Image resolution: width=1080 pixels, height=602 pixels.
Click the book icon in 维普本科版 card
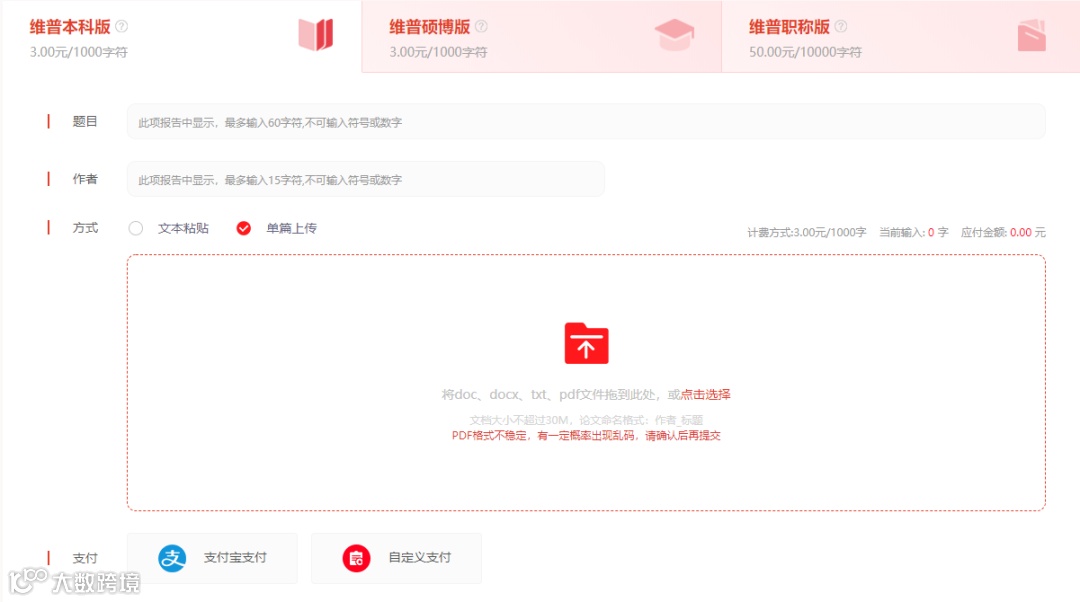point(315,34)
